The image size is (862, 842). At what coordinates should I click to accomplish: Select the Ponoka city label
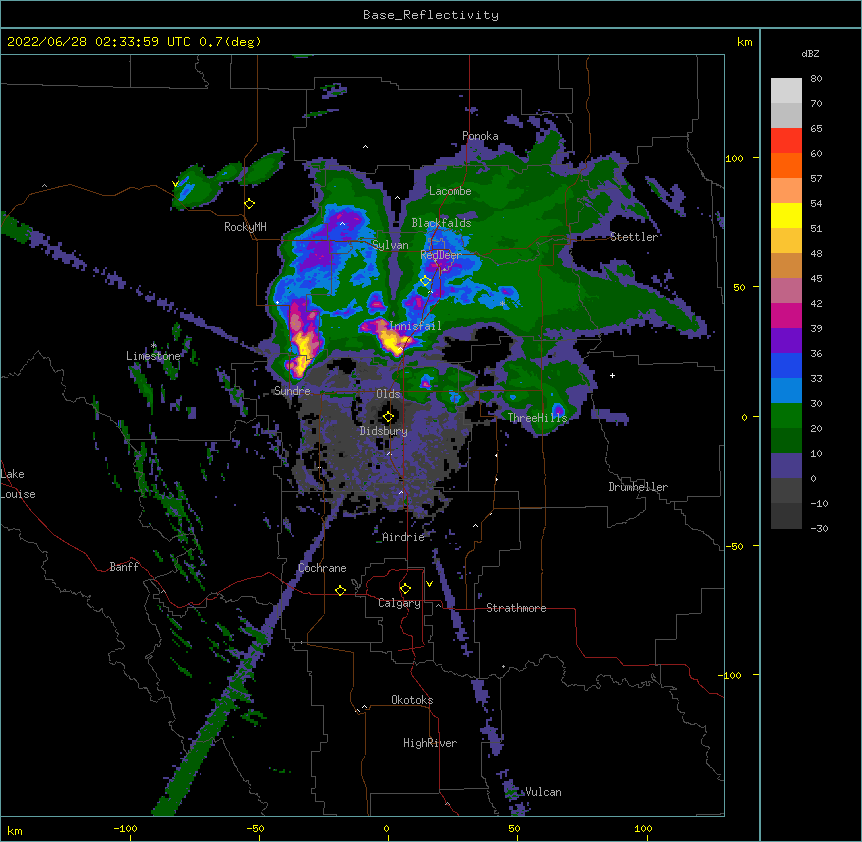click(x=480, y=136)
